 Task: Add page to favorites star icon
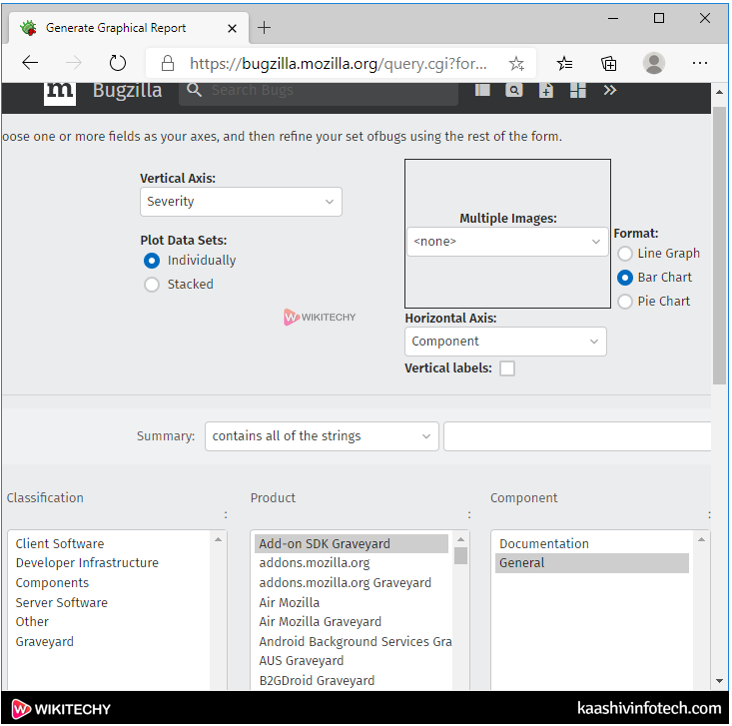point(516,63)
